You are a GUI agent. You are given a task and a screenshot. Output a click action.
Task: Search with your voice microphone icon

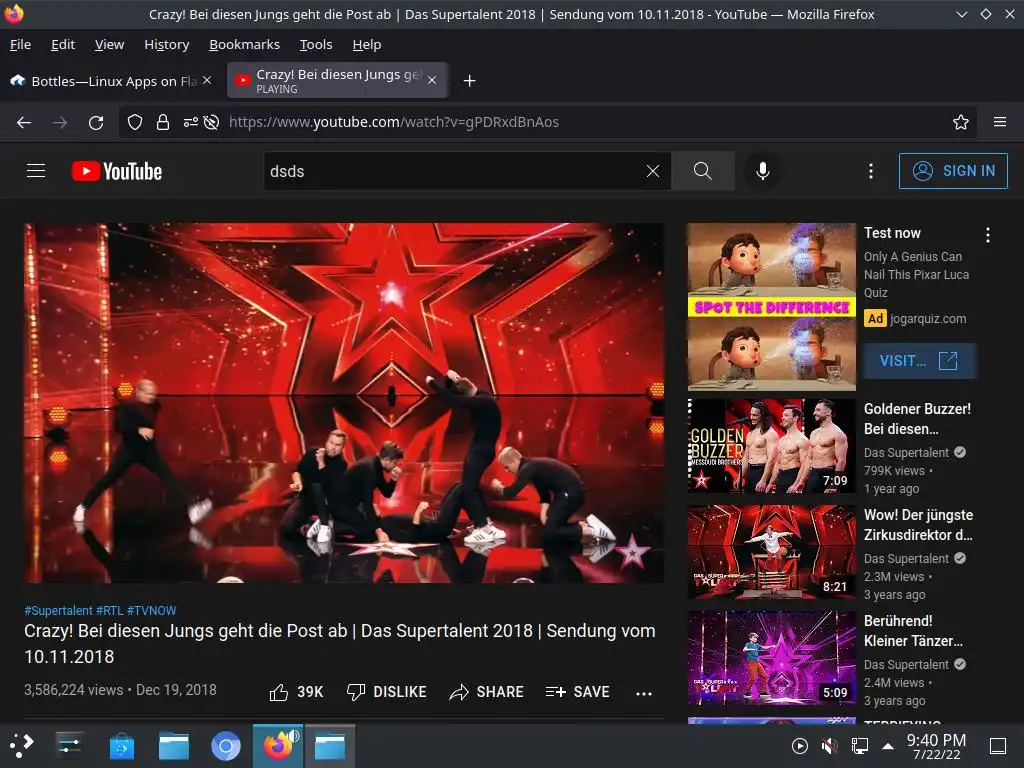point(762,171)
